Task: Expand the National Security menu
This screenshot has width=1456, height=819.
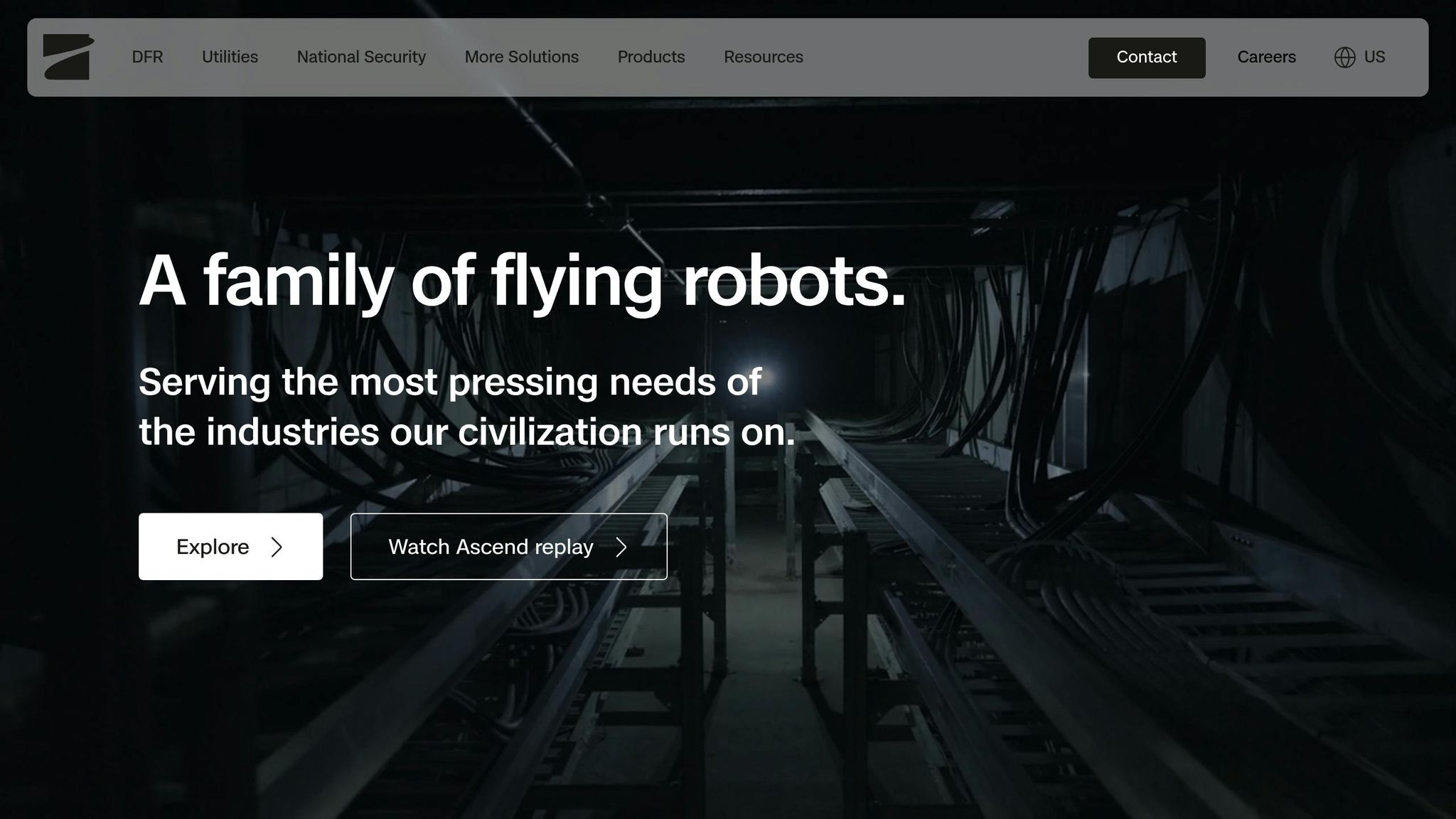Action: coord(361,57)
